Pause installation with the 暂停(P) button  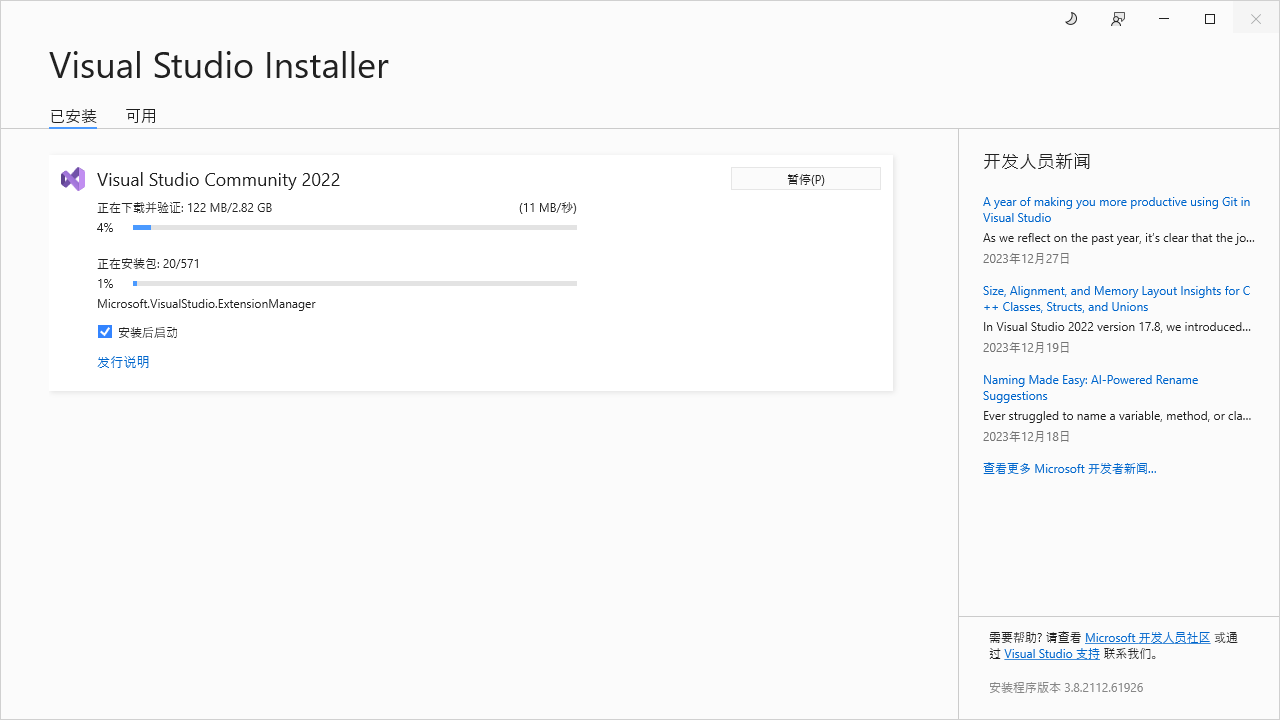coord(805,179)
